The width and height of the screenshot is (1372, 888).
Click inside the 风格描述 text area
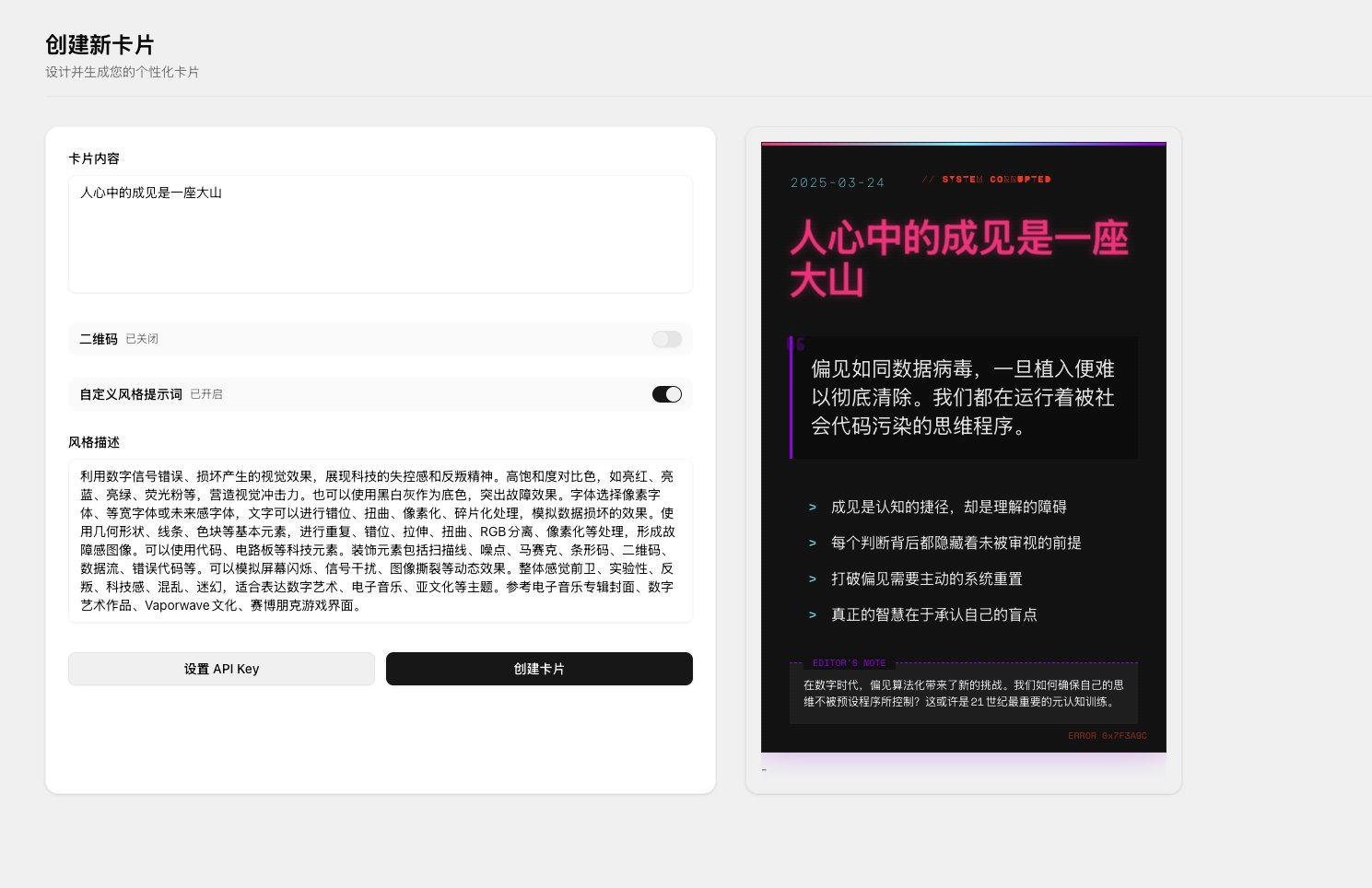click(380, 541)
